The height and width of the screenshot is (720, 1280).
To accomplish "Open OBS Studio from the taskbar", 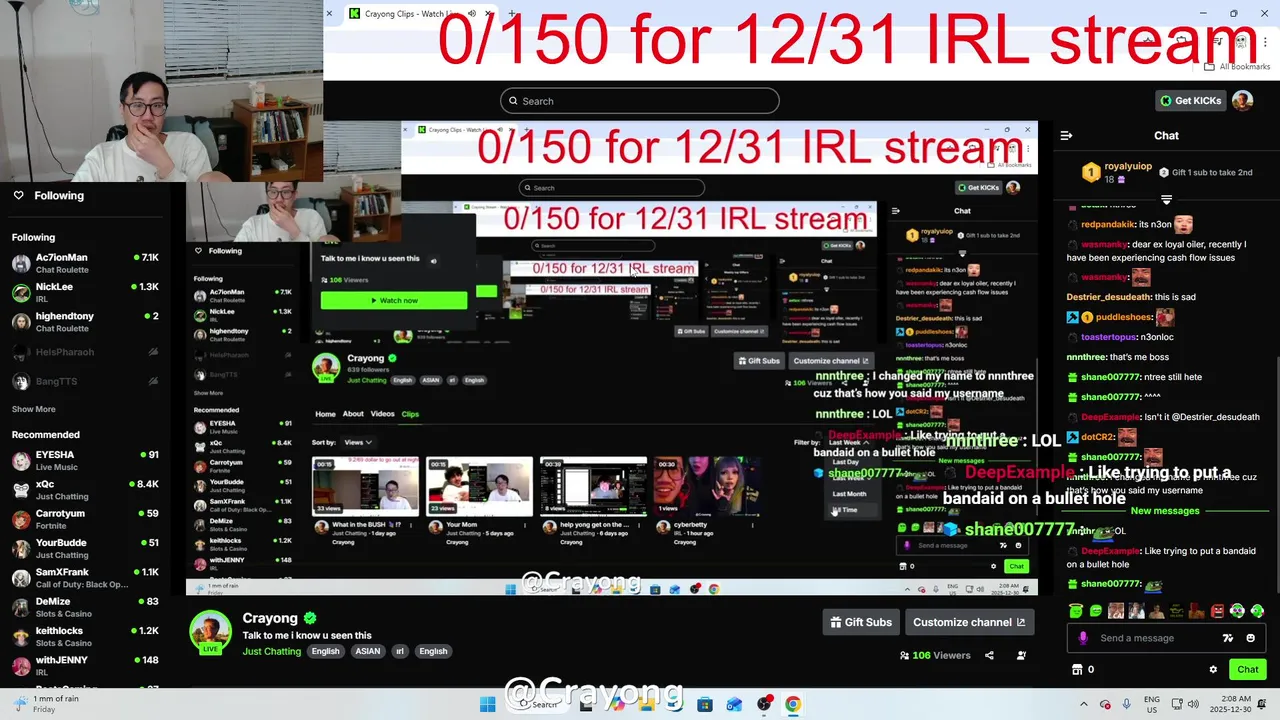I will [764, 704].
